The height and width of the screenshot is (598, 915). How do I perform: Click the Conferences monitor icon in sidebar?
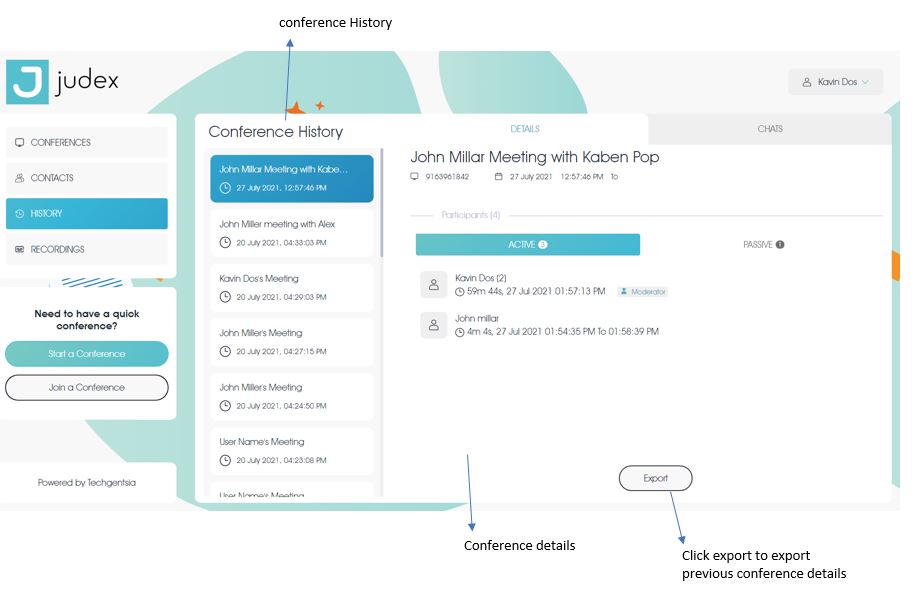pyautogui.click(x=20, y=143)
